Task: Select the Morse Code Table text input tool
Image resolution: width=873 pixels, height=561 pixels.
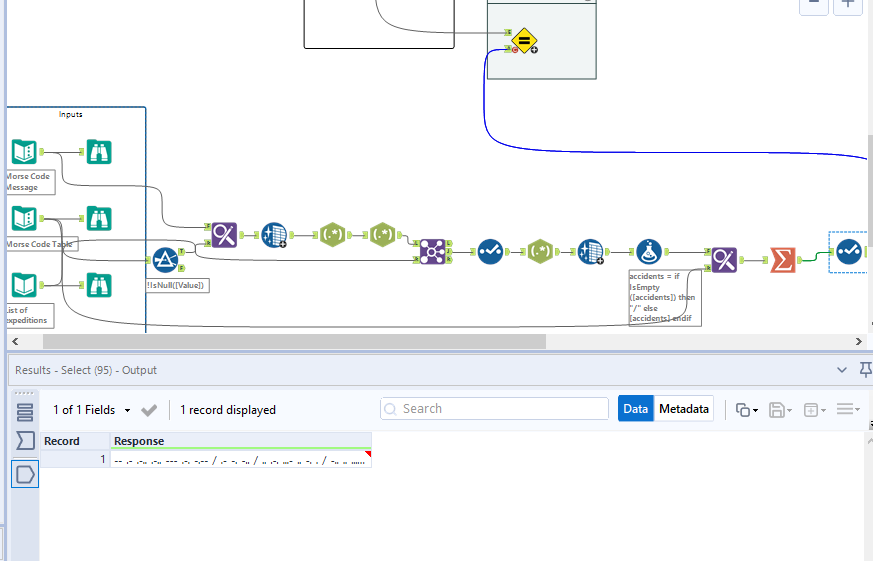Action: (x=24, y=218)
